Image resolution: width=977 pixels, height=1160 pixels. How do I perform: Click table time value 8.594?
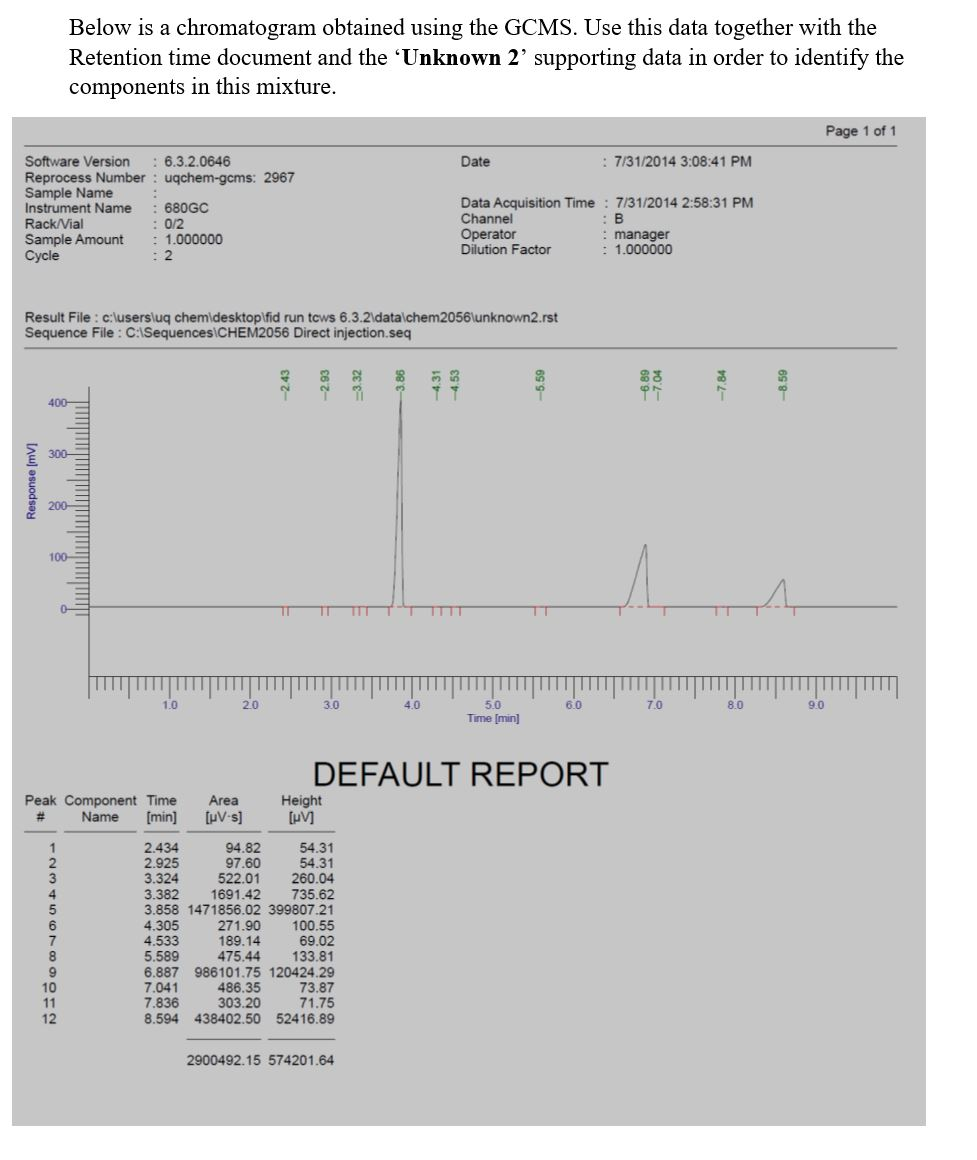point(161,1019)
